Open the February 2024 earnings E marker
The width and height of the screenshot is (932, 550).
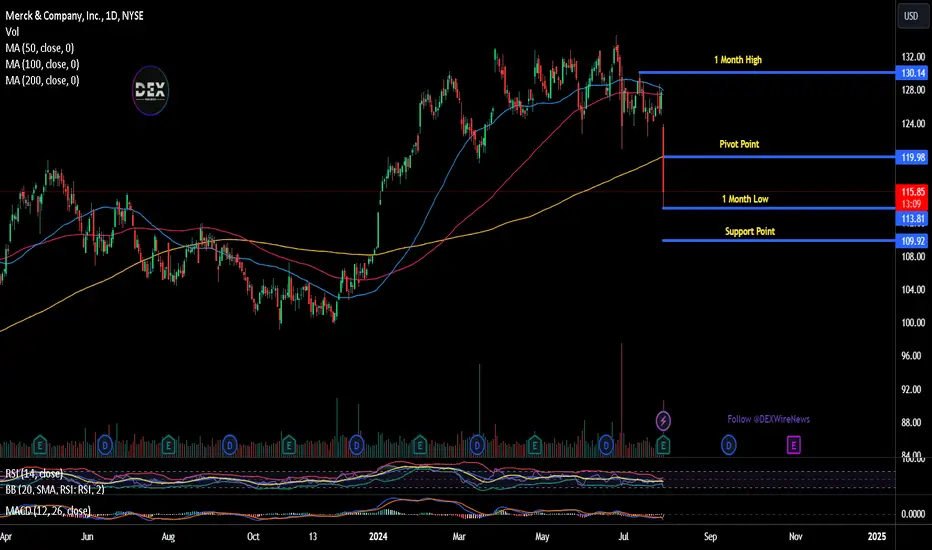[420, 444]
